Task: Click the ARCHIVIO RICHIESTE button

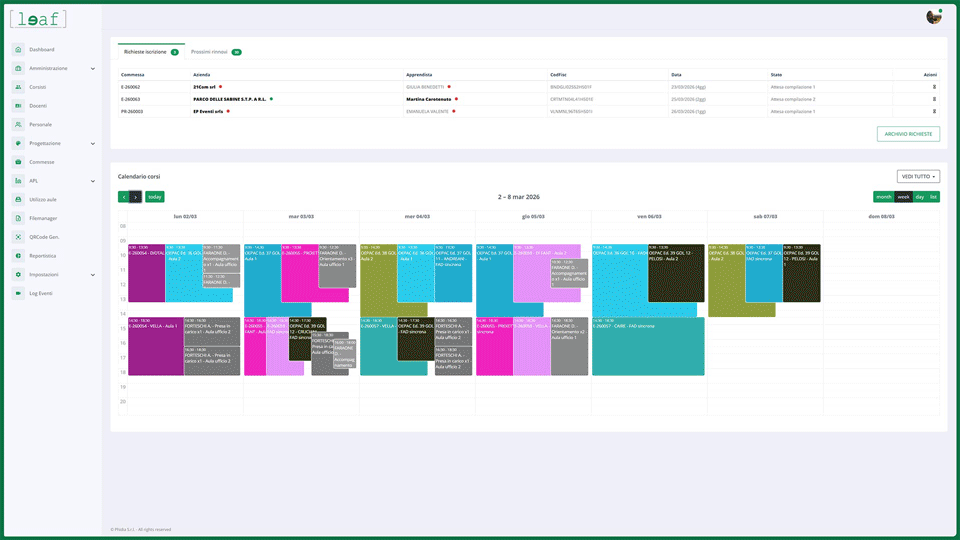Action: [908, 134]
